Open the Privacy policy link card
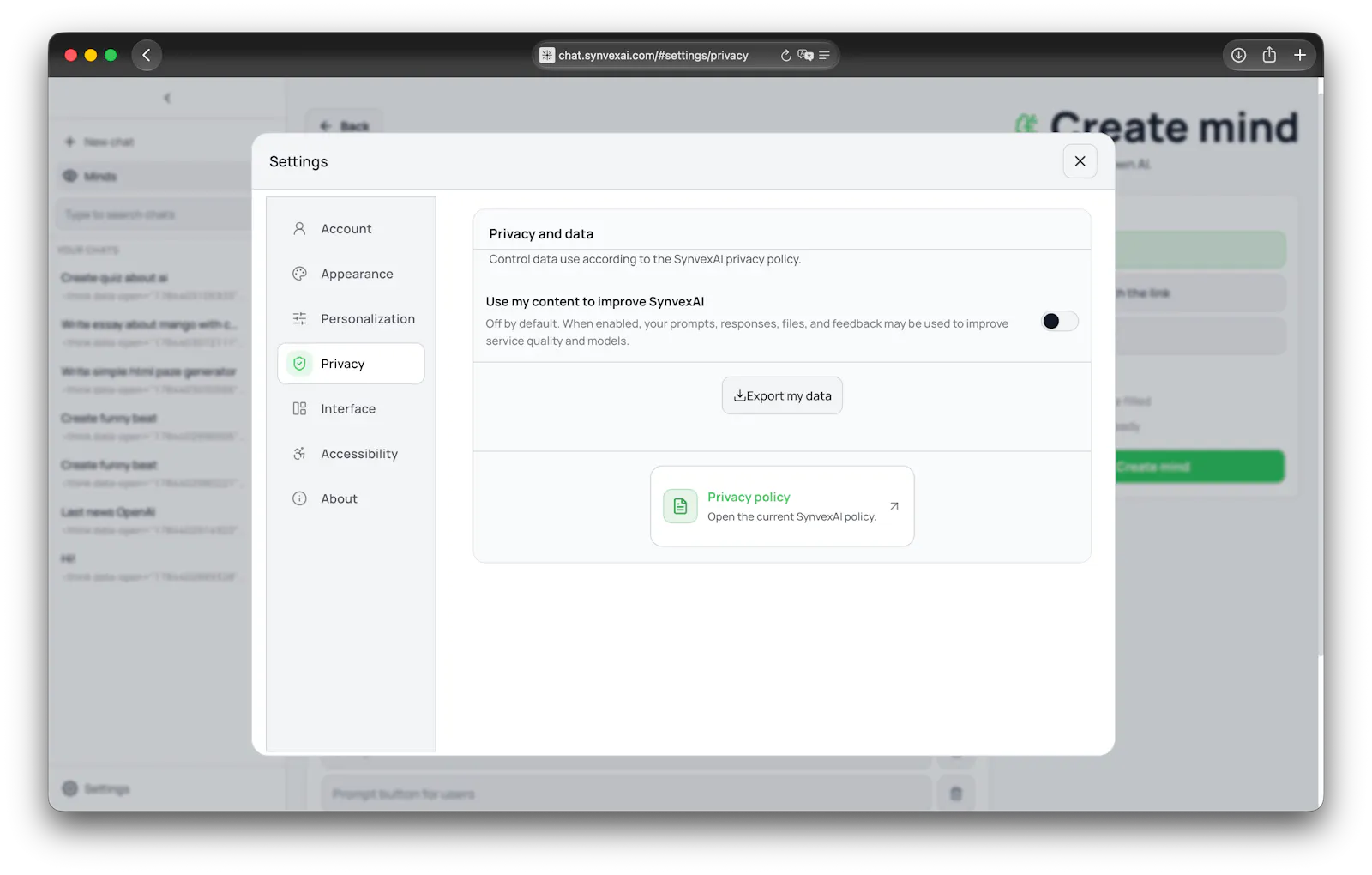This screenshot has height=875, width=1372. tap(782, 506)
